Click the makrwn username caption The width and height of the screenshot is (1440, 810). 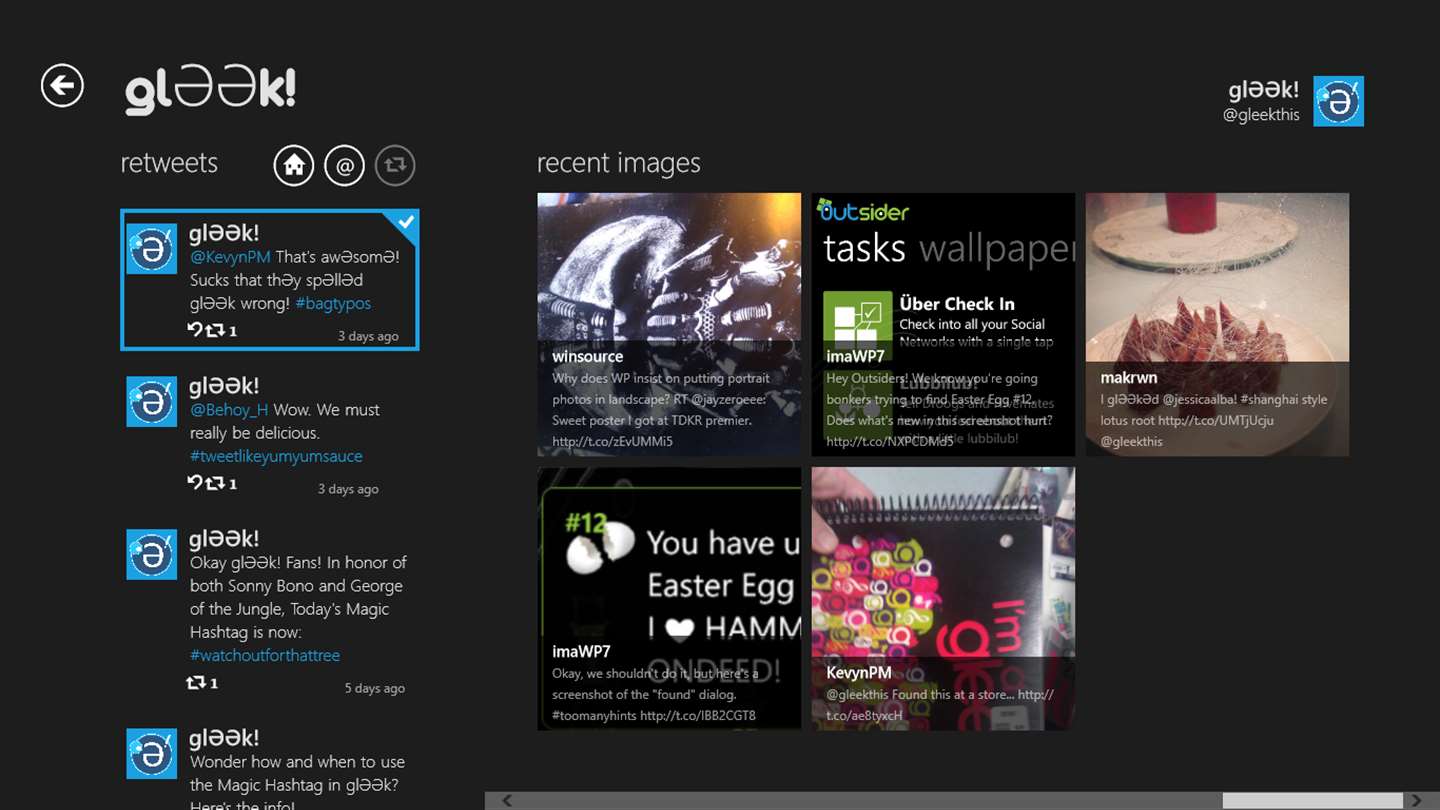click(x=1129, y=377)
